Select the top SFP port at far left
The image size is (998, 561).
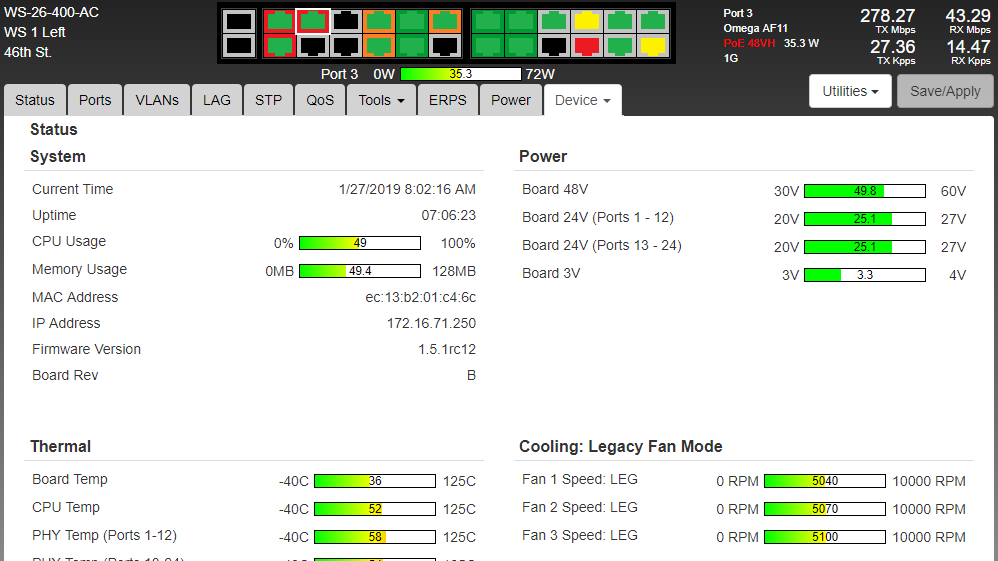tap(239, 21)
